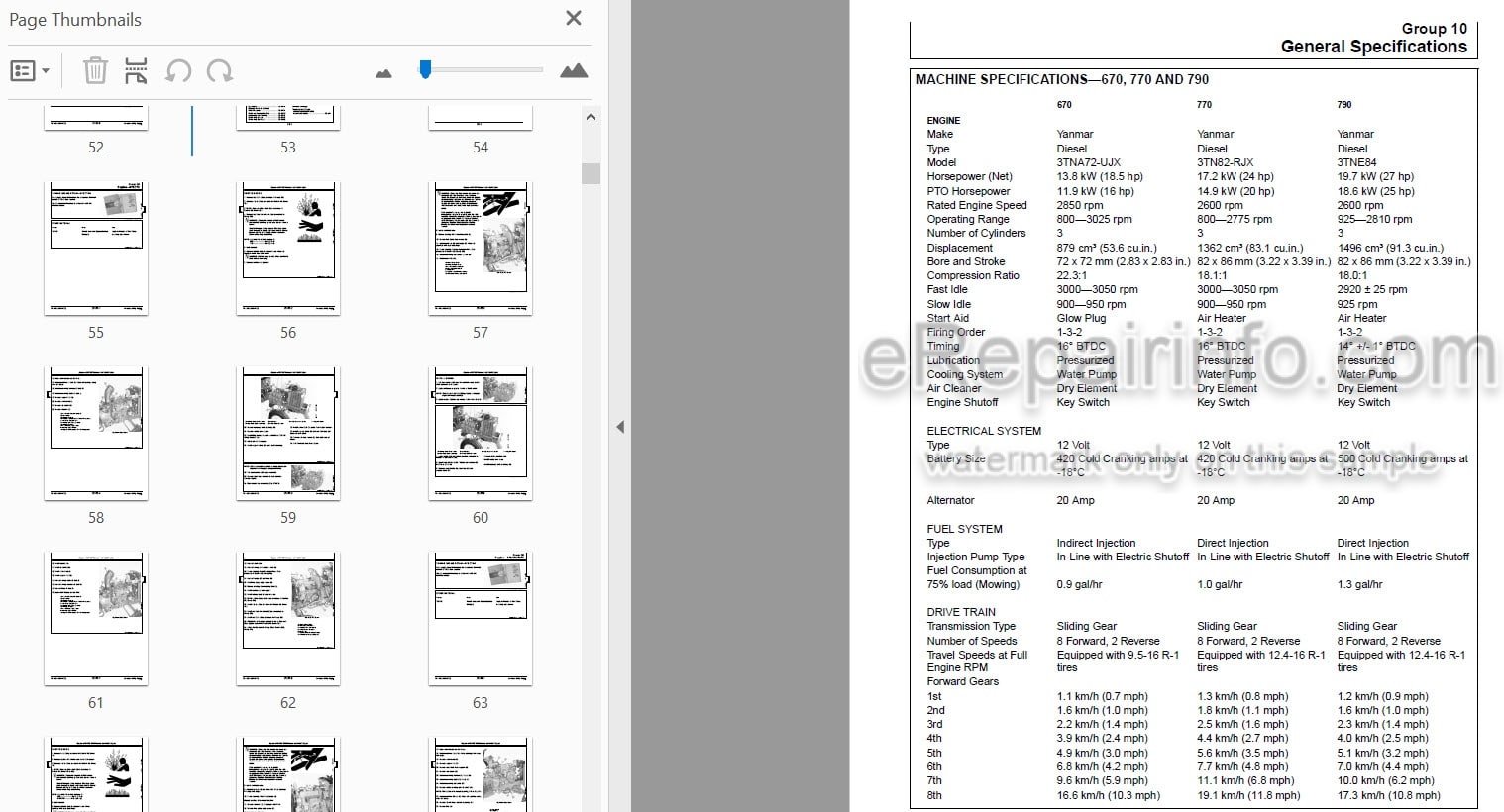Screen dimensions: 1504x812
Task: Click the delete pages trash icon
Action: pyautogui.click(x=95, y=70)
